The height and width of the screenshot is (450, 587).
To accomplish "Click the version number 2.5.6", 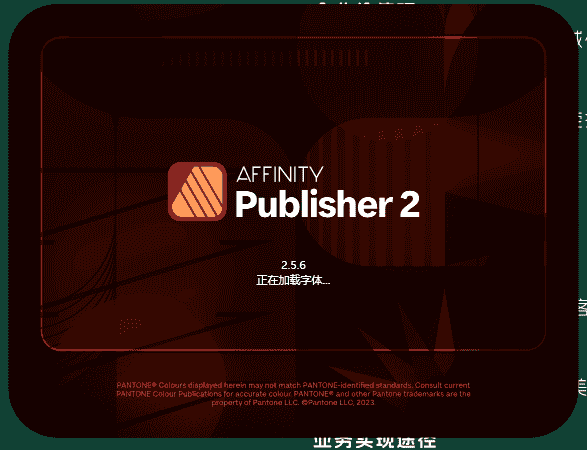I will [x=294, y=265].
